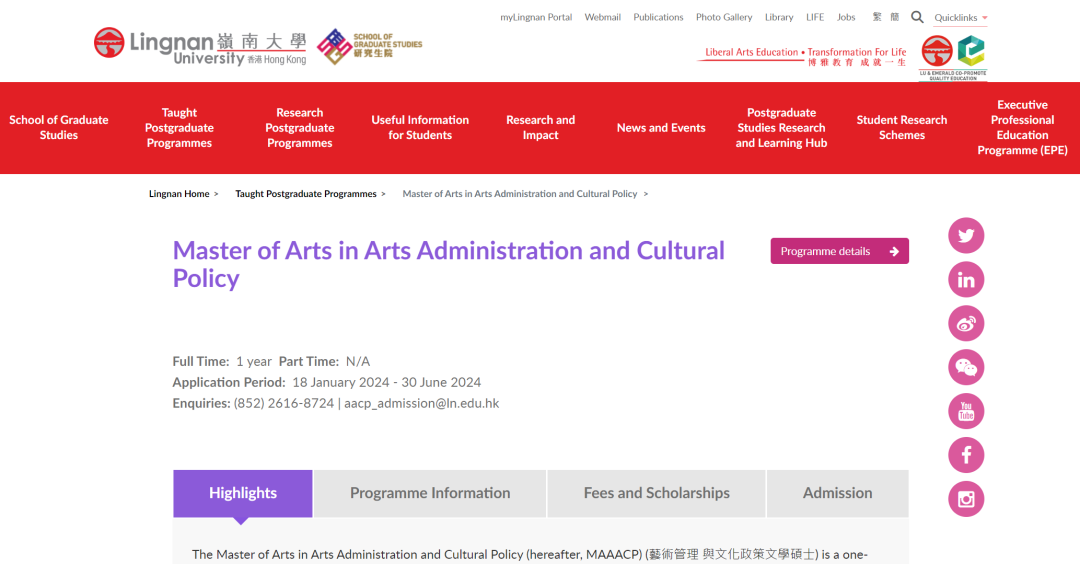
Task: Open Student Research Schemes menu
Action: click(x=902, y=127)
